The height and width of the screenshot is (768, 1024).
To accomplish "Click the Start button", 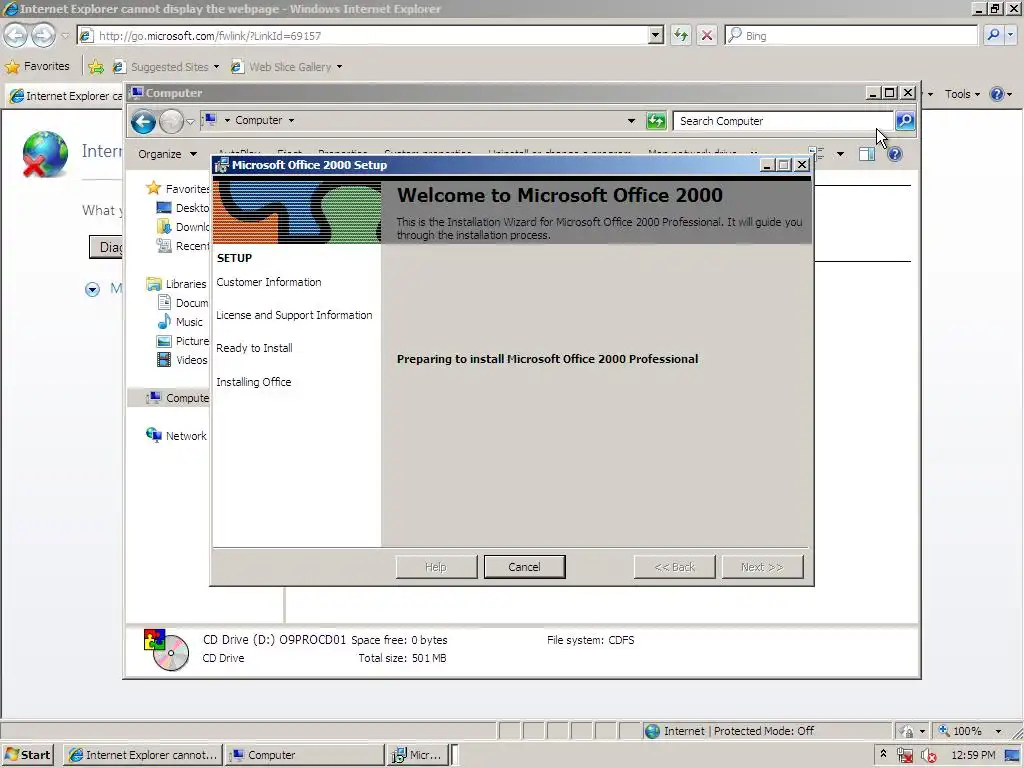I will click(x=27, y=755).
